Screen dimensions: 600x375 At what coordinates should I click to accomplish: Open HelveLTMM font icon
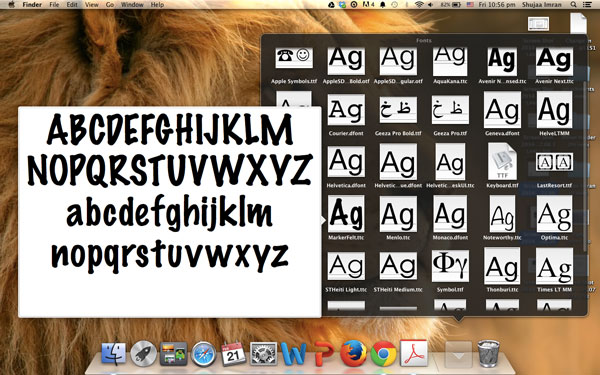[x=554, y=109]
